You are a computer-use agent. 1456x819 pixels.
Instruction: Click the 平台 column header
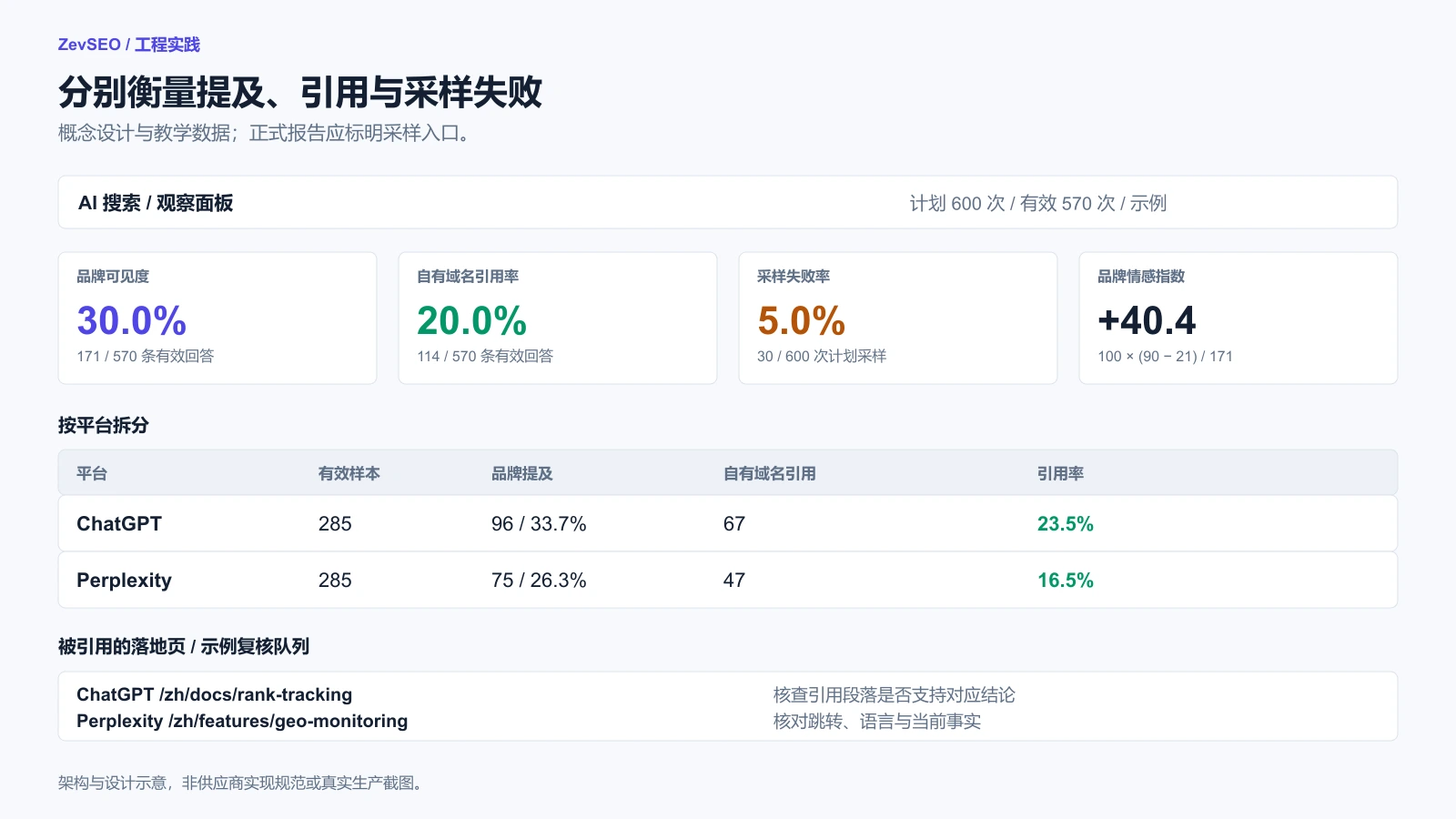(x=92, y=473)
